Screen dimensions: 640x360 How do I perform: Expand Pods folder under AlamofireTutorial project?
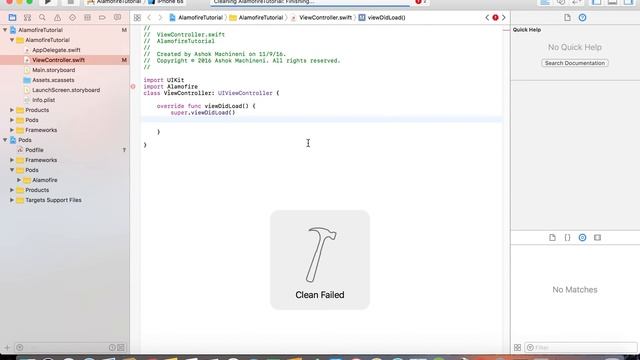(x=12, y=120)
